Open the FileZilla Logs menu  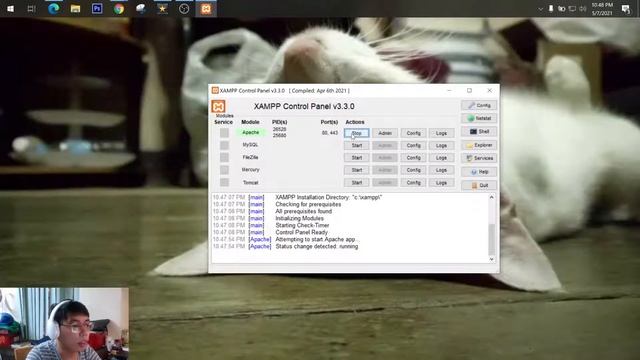442,158
